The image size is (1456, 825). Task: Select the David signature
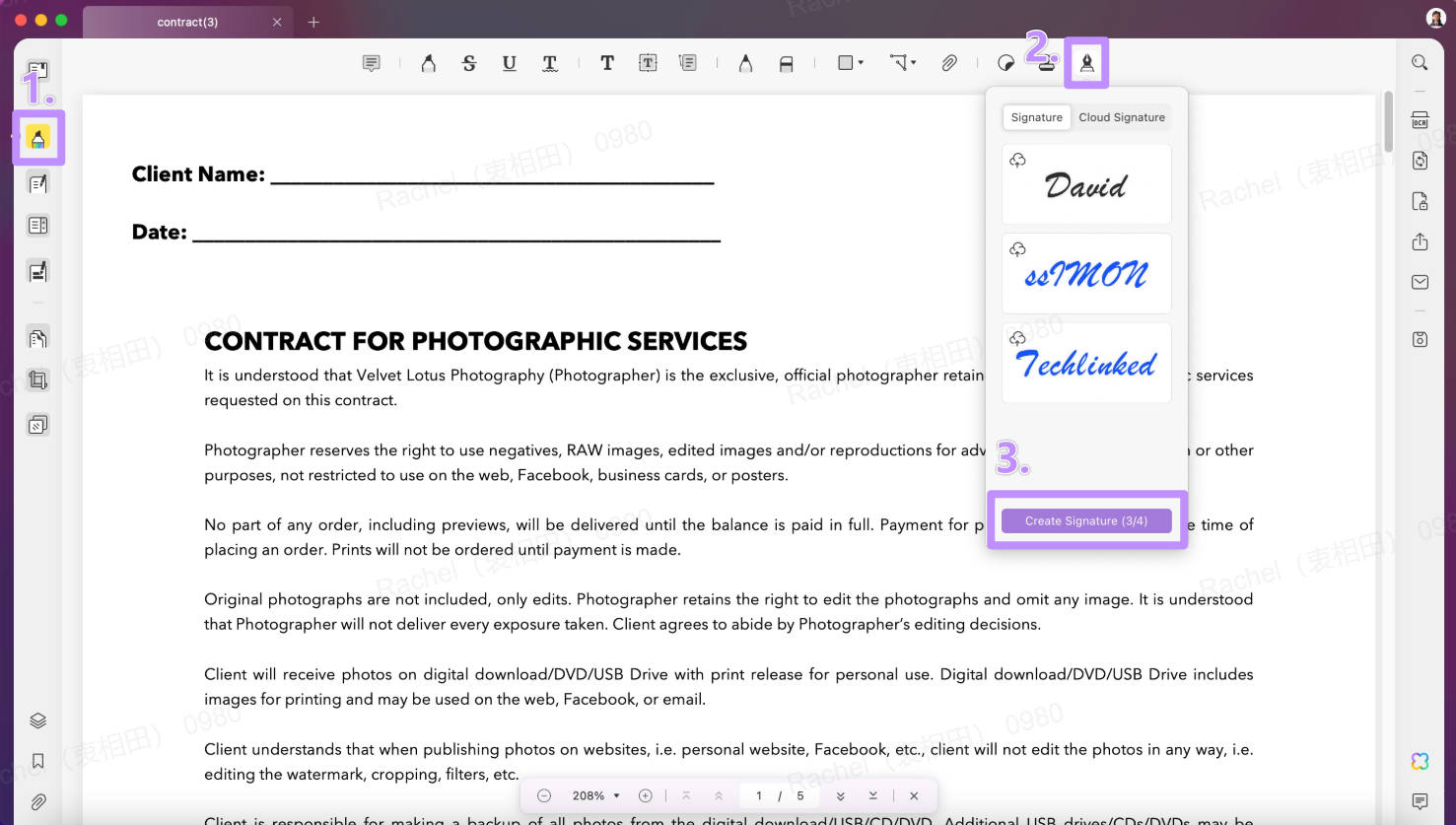[x=1085, y=185]
